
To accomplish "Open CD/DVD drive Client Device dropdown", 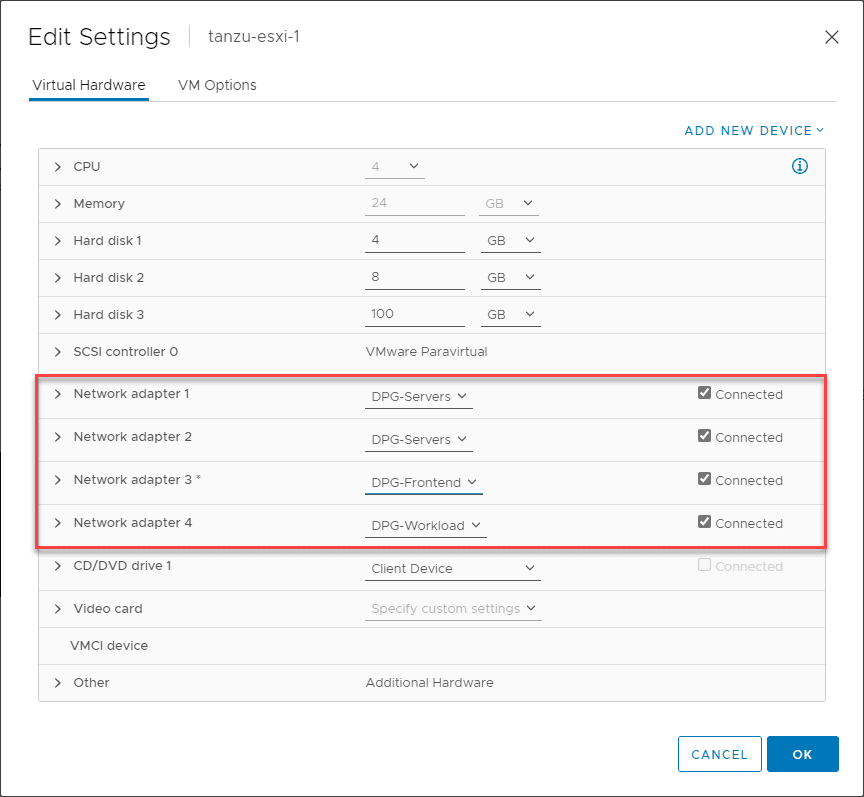I will point(453,569).
